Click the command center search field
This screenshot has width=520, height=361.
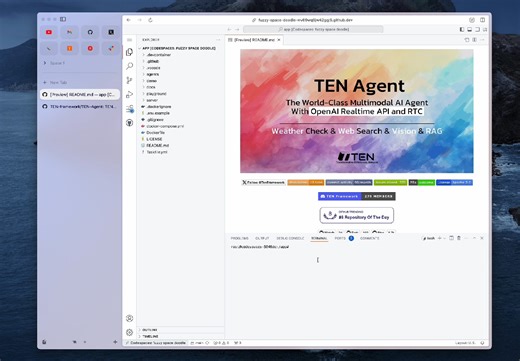[313, 29]
